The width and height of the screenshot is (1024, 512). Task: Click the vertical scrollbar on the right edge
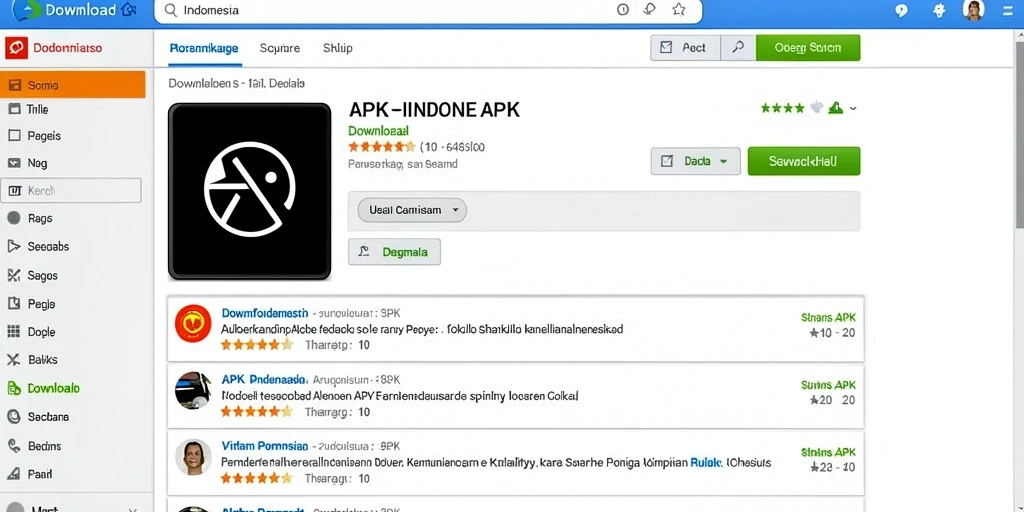click(1018, 131)
